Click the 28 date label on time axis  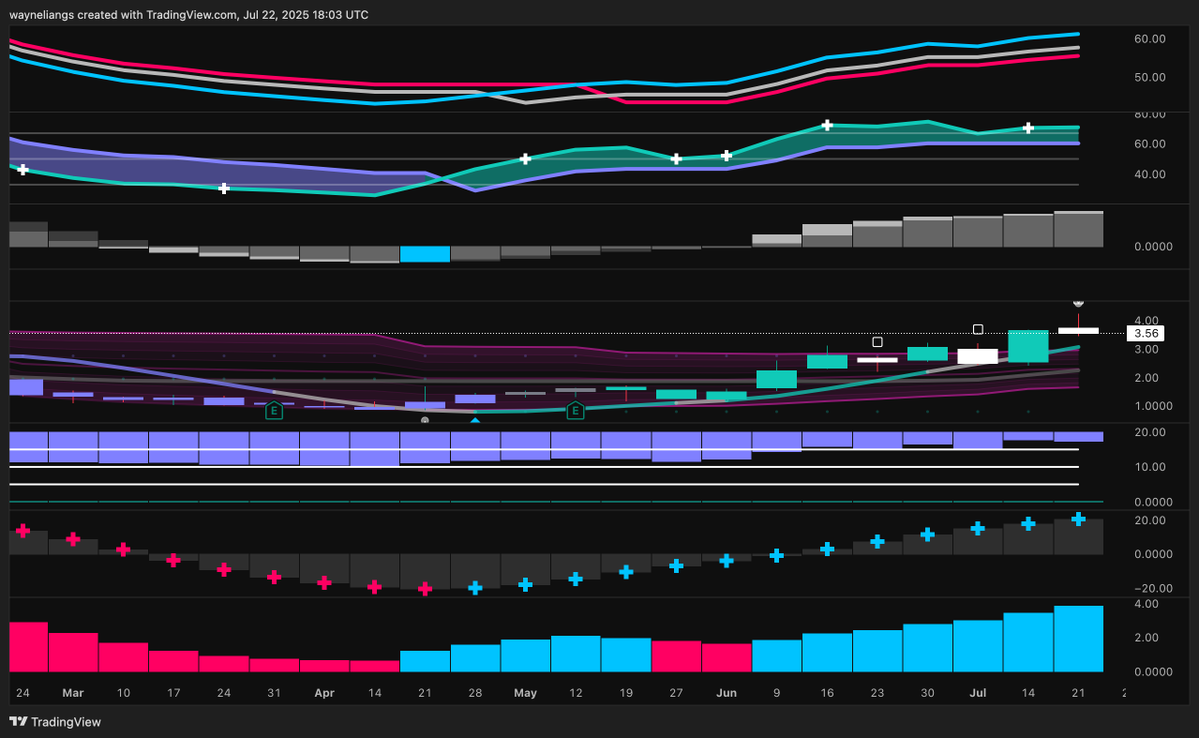click(475, 693)
